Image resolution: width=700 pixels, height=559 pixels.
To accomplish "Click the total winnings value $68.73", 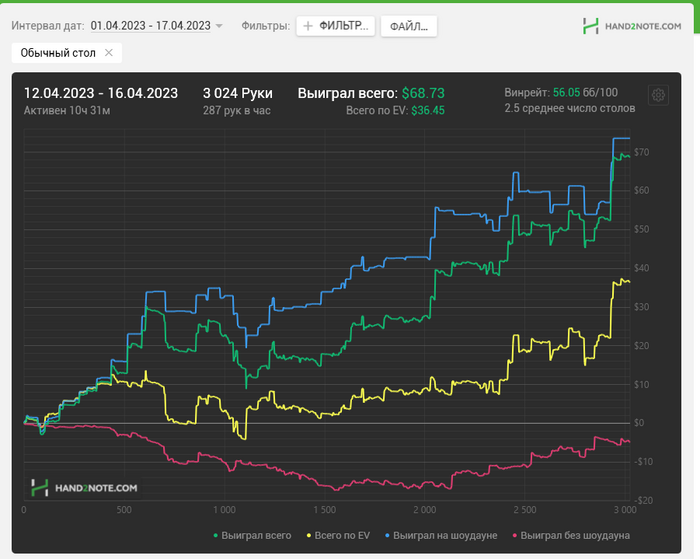I will 423,93.
